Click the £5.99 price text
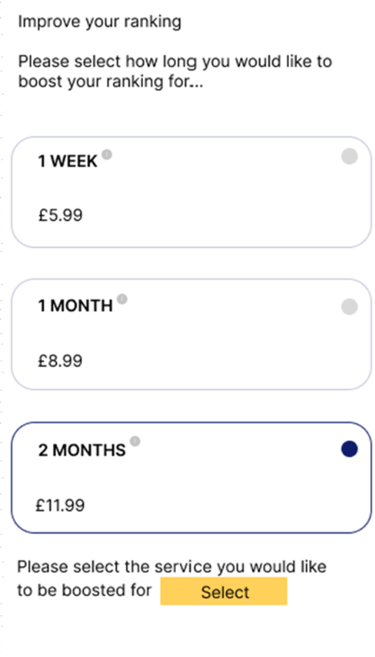Screen dimensions: 375x657 [60, 216]
